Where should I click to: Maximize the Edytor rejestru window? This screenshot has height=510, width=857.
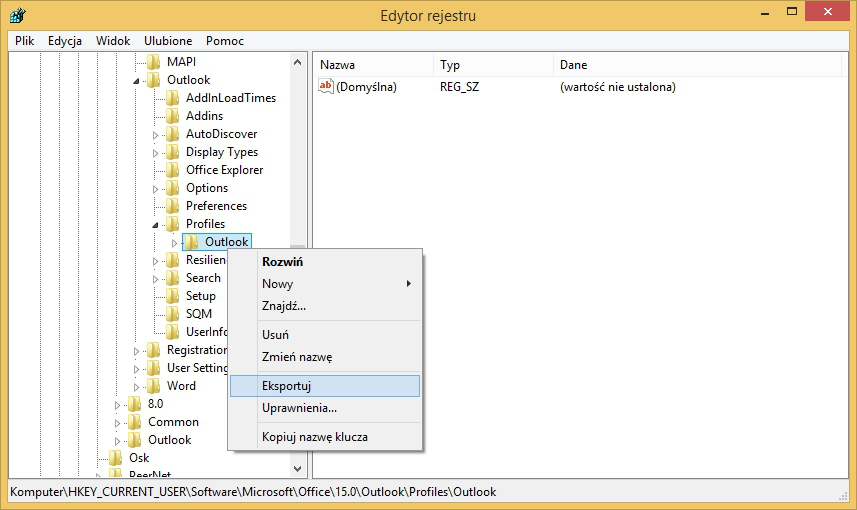pos(792,12)
